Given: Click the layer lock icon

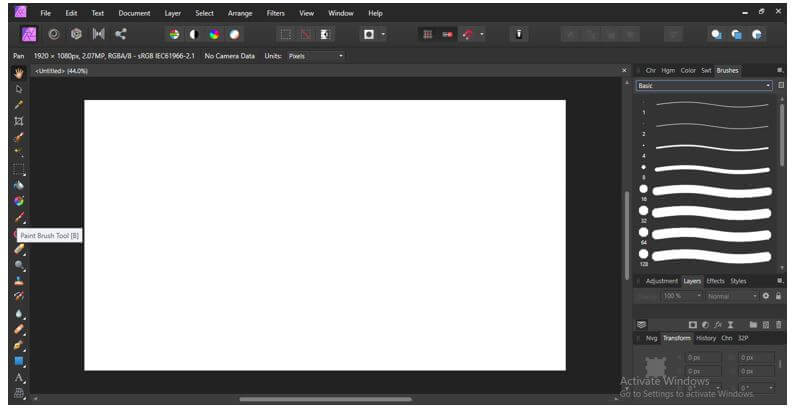Looking at the screenshot, I should [778, 296].
